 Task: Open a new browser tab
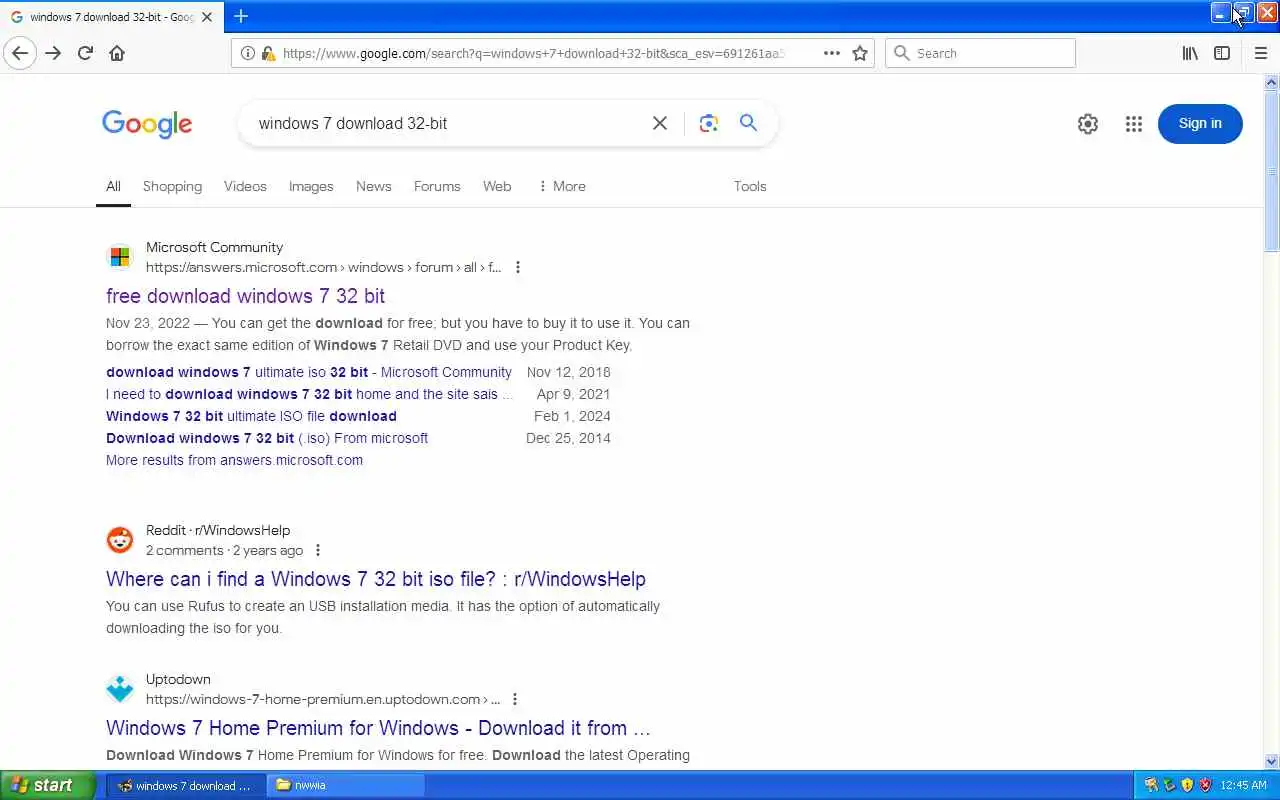pos(241,16)
